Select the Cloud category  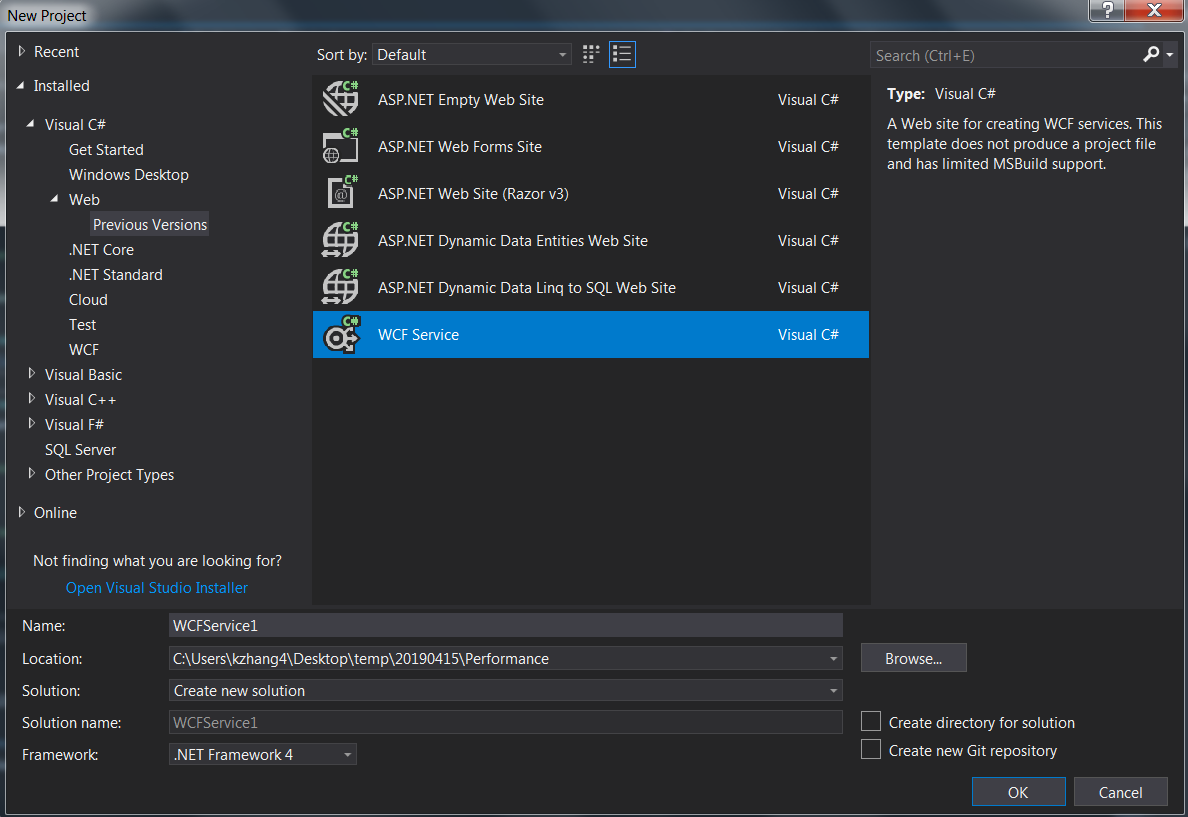[88, 300]
